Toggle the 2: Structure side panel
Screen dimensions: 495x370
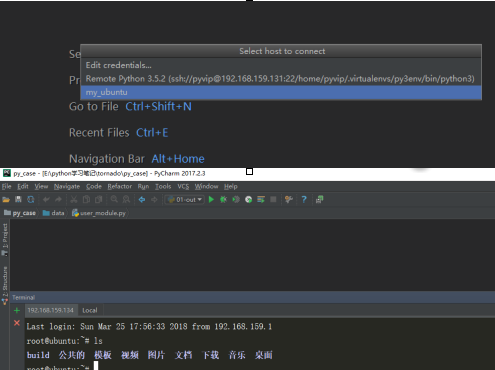pyautogui.click(x=5, y=285)
